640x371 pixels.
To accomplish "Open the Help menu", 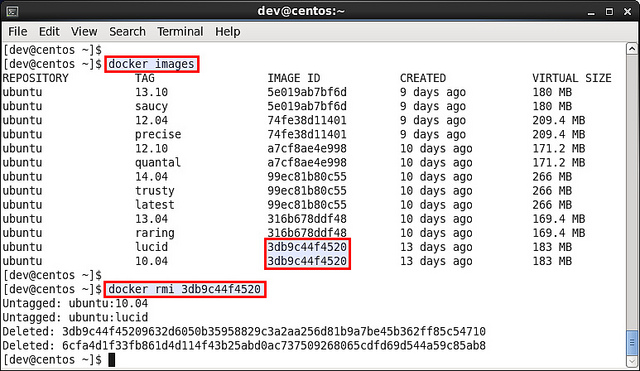I will 227,31.
